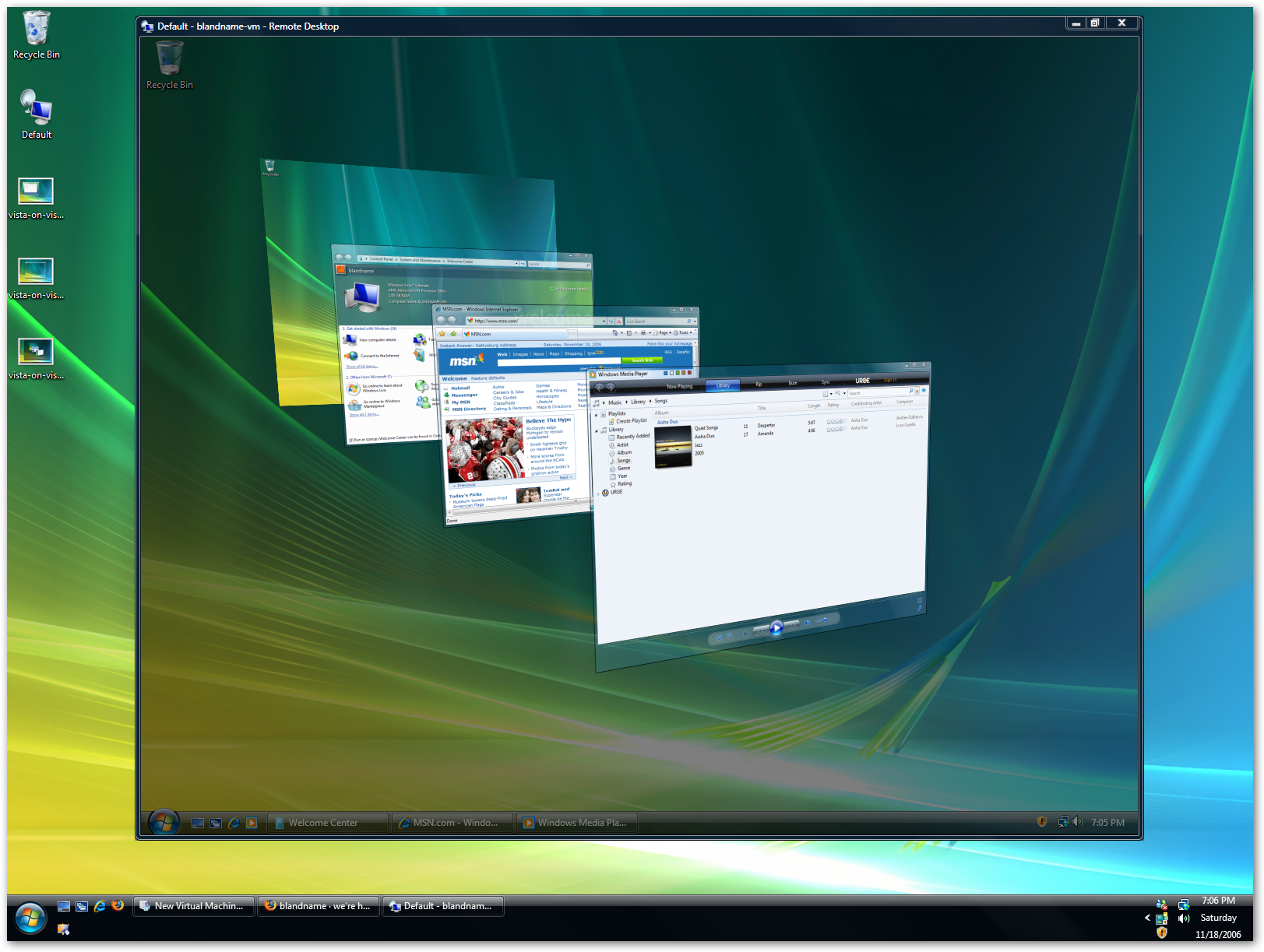Click MSN Directory link on MSN page
The image size is (1264, 952).
469,409
